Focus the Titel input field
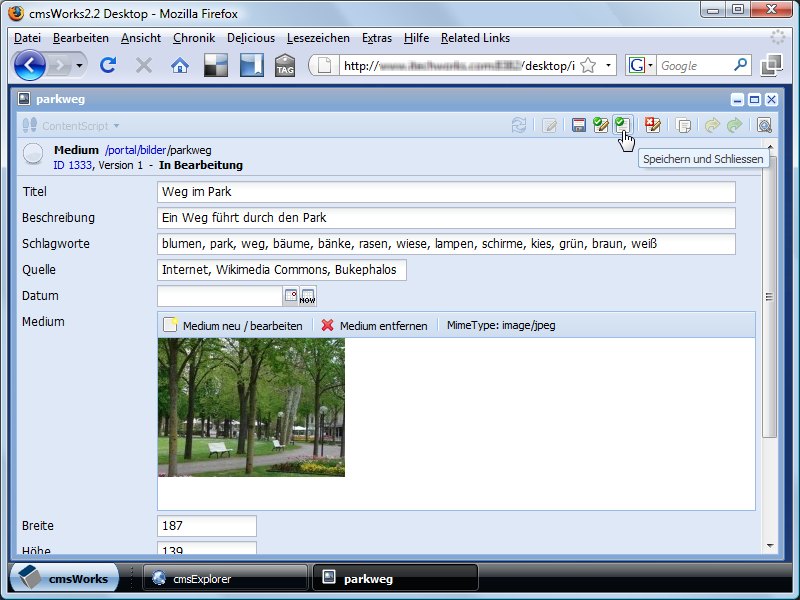The height and width of the screenshot is (600, 800). coord(446,192)
